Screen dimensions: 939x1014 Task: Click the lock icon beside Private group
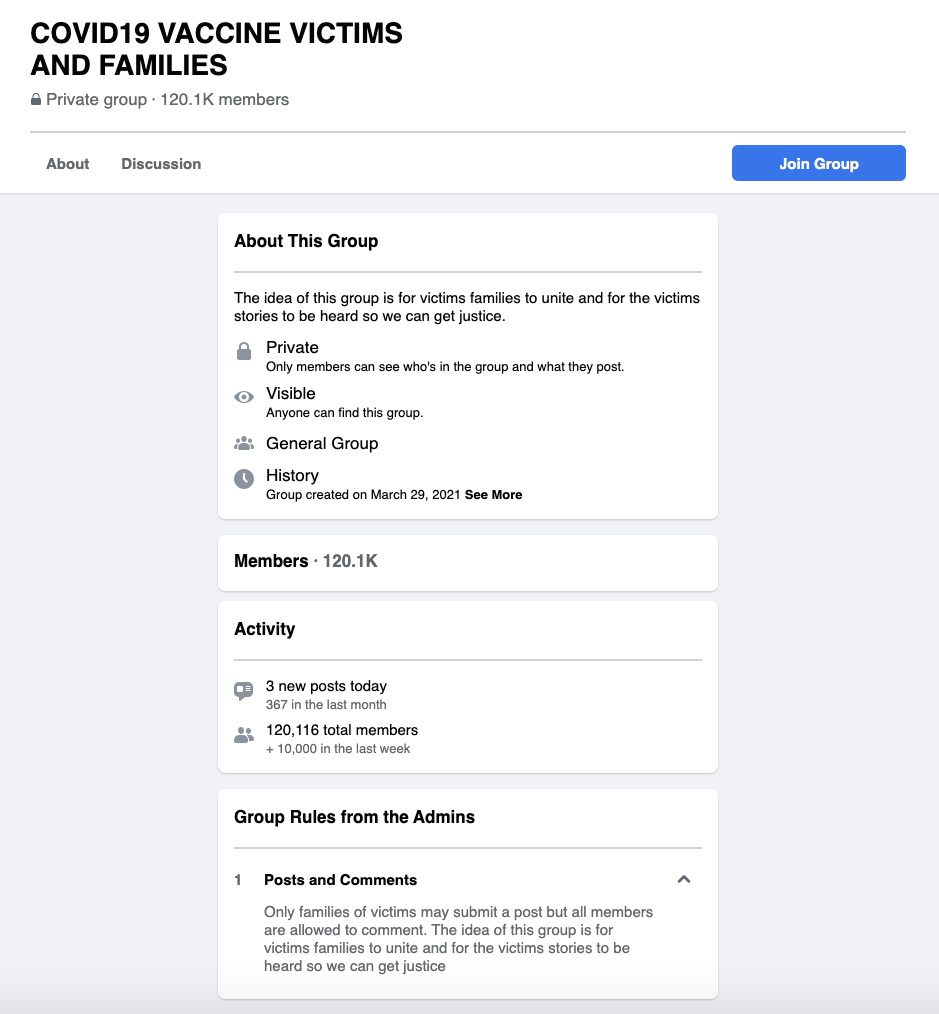(36, 100)
